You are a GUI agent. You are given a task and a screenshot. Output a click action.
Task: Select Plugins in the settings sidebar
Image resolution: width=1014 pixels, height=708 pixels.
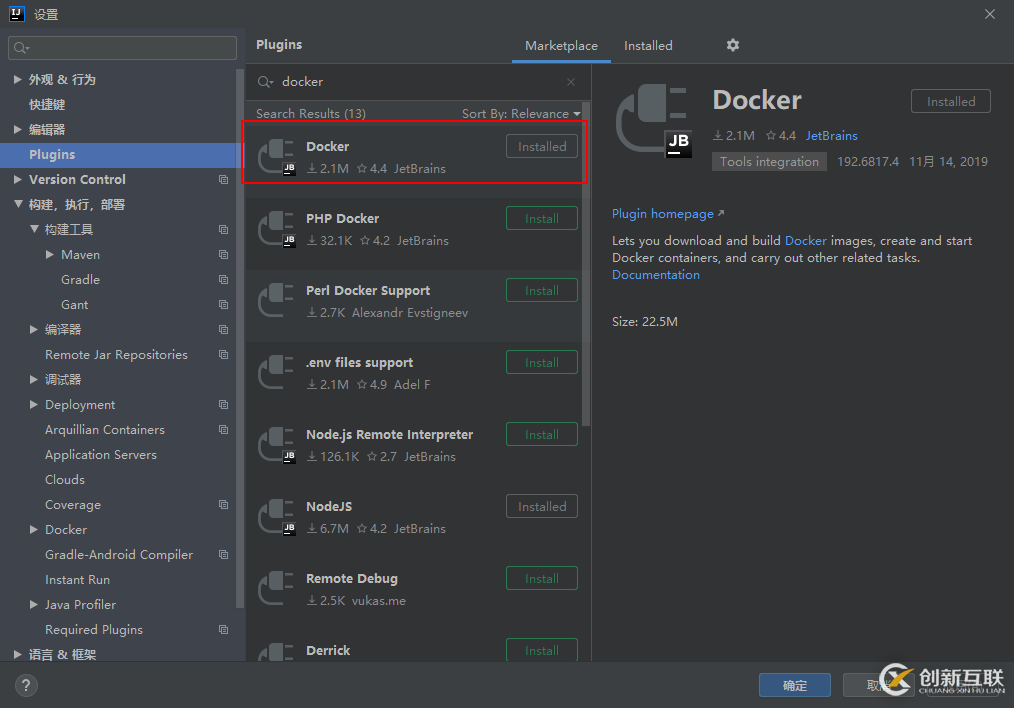point(52,155)
